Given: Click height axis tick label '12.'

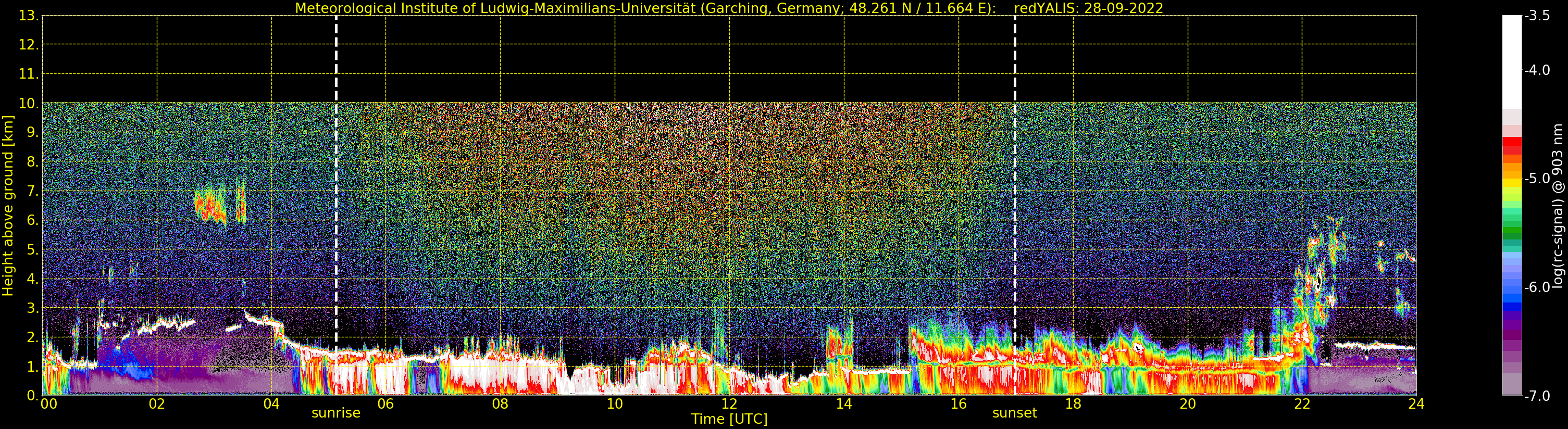Looking at the screenshot, I should point(29,45).
